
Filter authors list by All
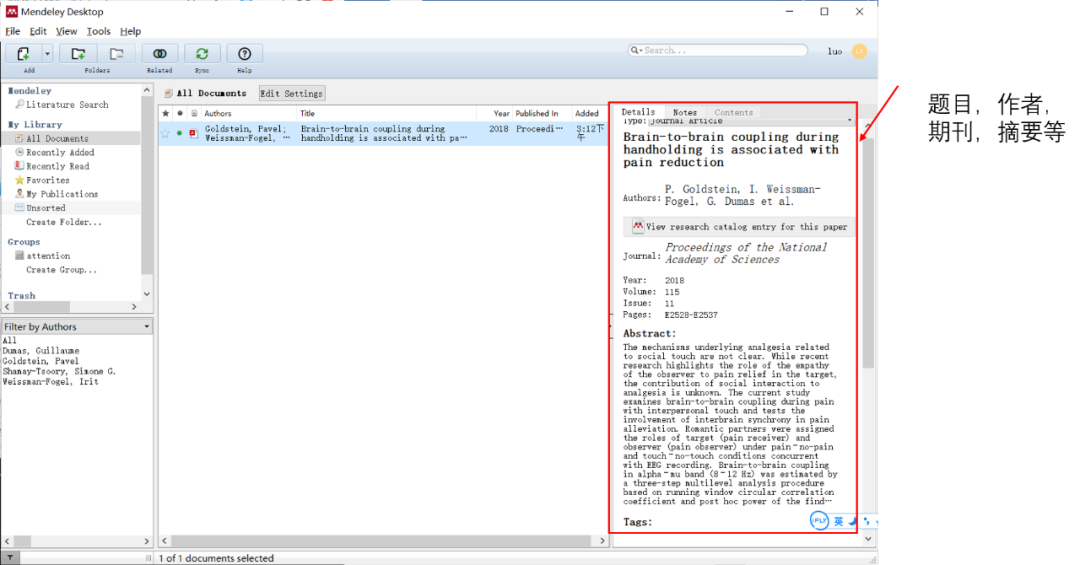click(10, 340)
